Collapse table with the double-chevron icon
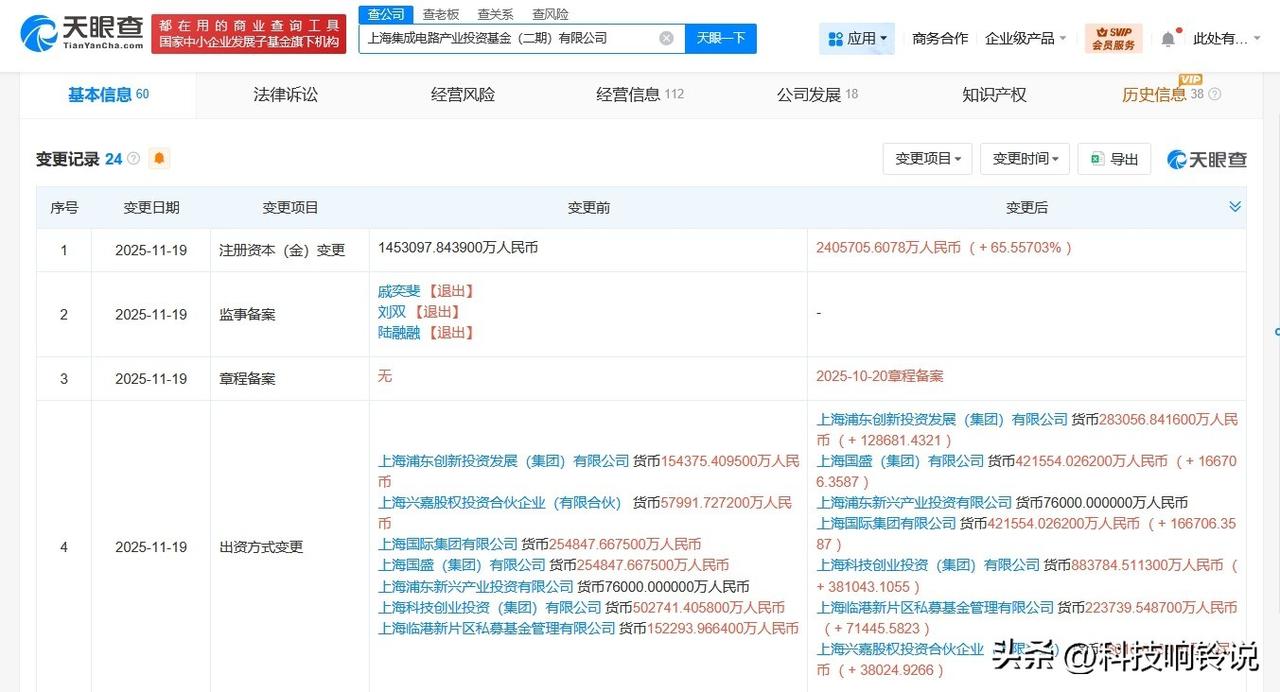The height and width of the screenshot is (692, 1280). [1235, 207]
